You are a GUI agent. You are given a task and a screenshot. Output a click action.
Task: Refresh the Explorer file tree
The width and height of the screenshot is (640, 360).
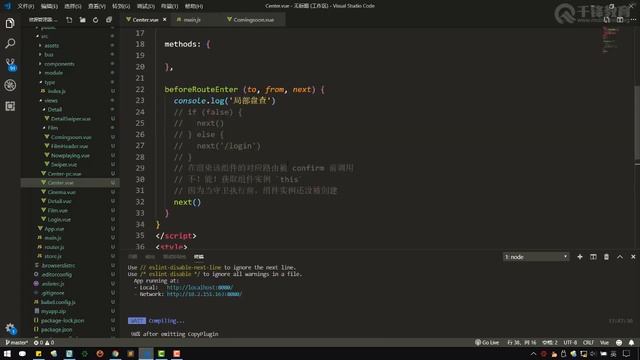pyautogui.click(x=96, y=20)
